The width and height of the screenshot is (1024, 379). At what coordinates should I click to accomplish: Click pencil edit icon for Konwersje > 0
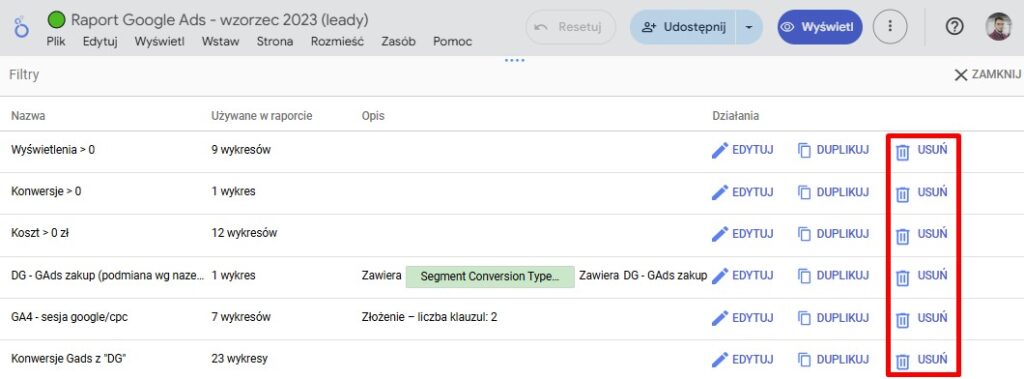coord(719,193)
